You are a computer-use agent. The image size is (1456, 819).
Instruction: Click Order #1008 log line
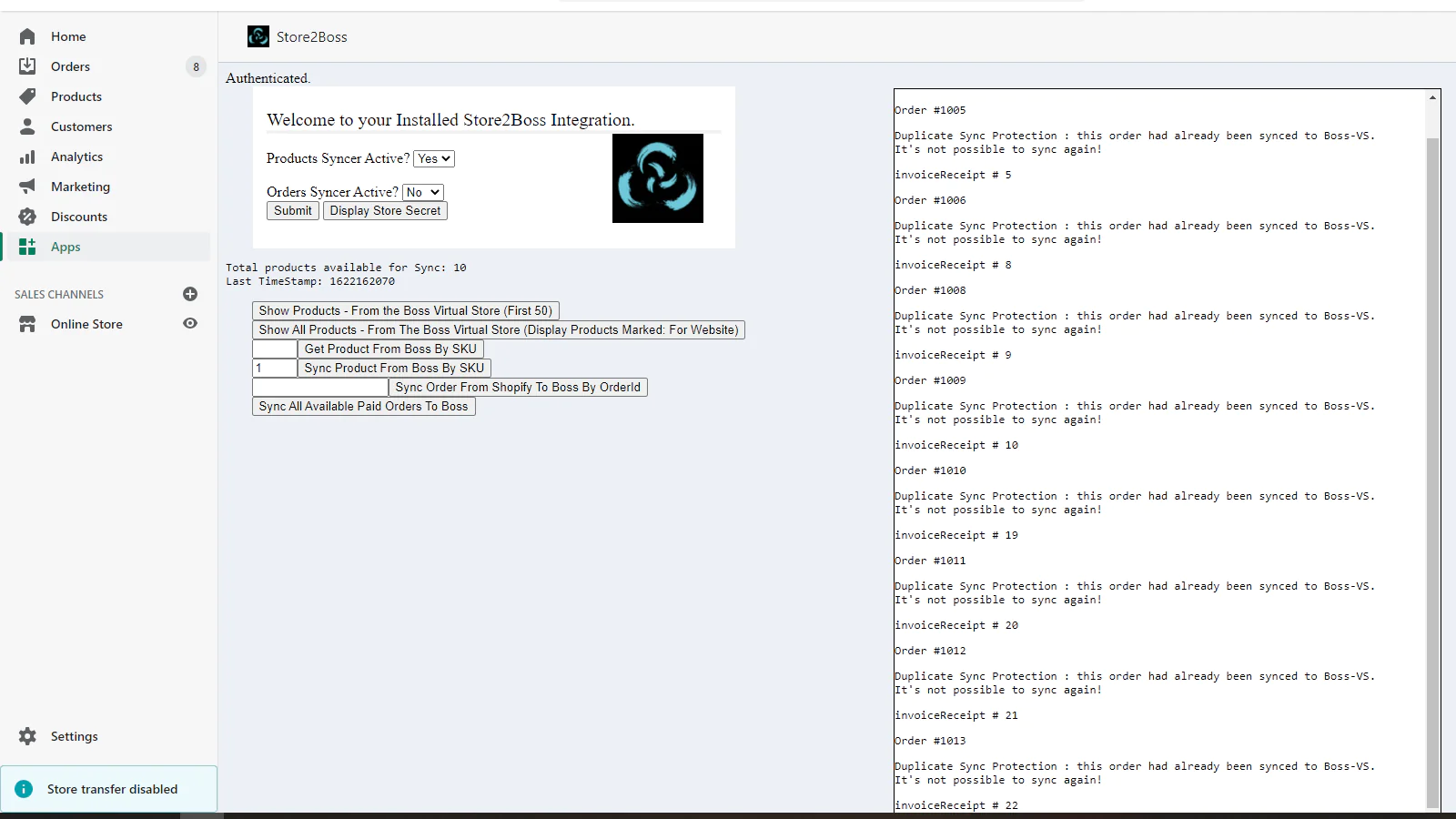pos(930,290)
